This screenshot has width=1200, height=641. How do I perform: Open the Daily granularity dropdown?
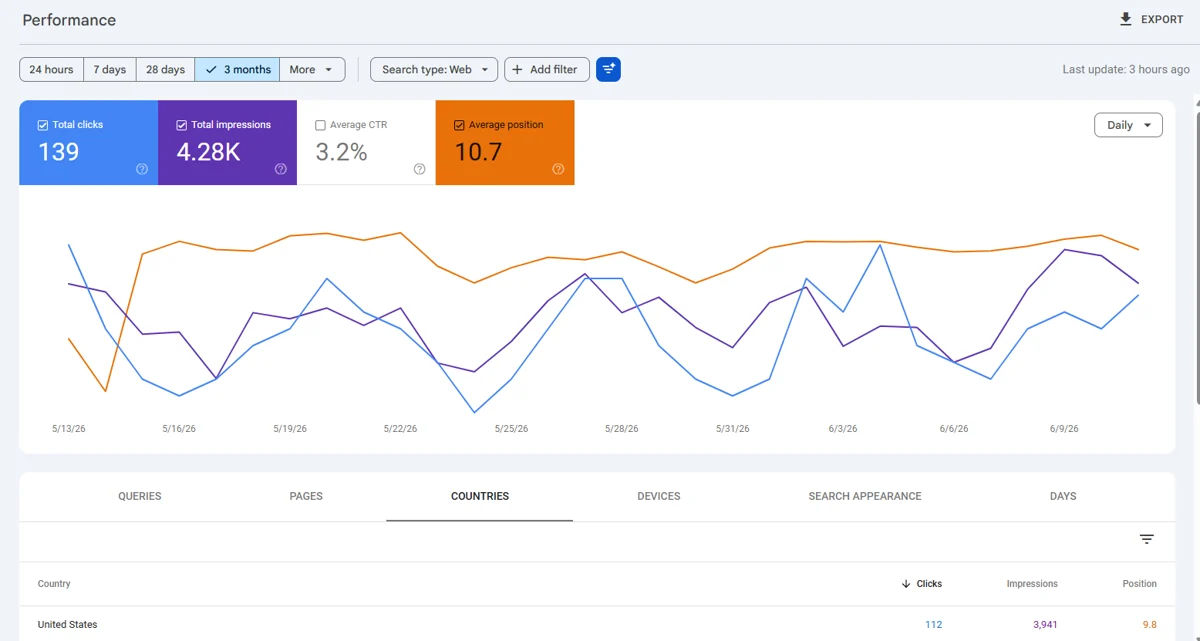pos(1128,125)
